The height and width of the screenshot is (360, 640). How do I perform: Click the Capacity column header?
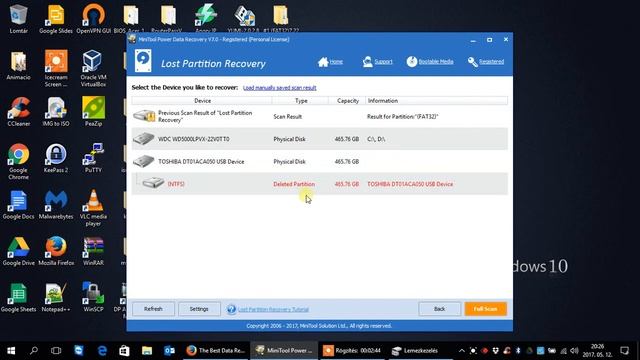click(347, 100)
